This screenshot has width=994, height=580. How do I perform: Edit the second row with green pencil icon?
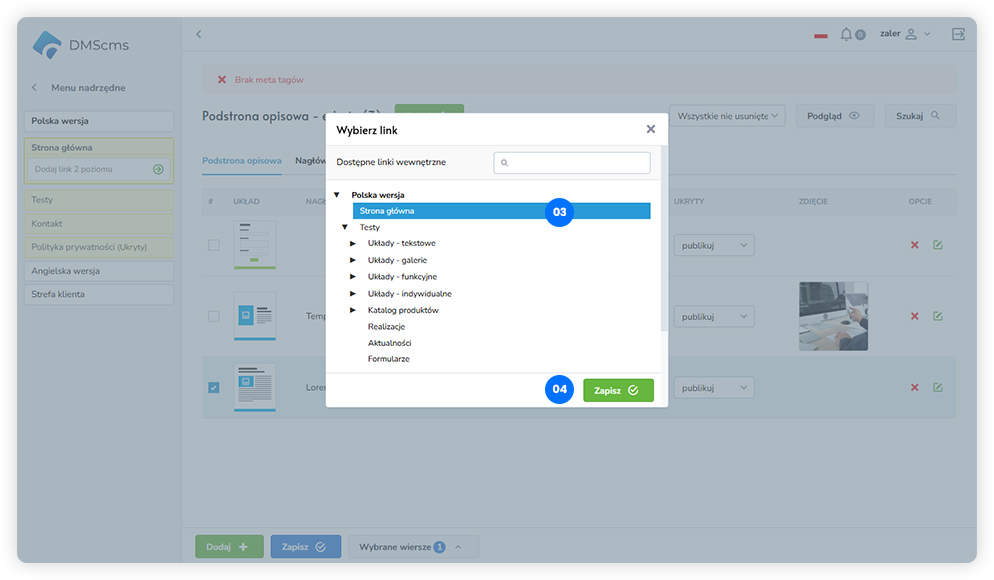(x=938, y=316)
